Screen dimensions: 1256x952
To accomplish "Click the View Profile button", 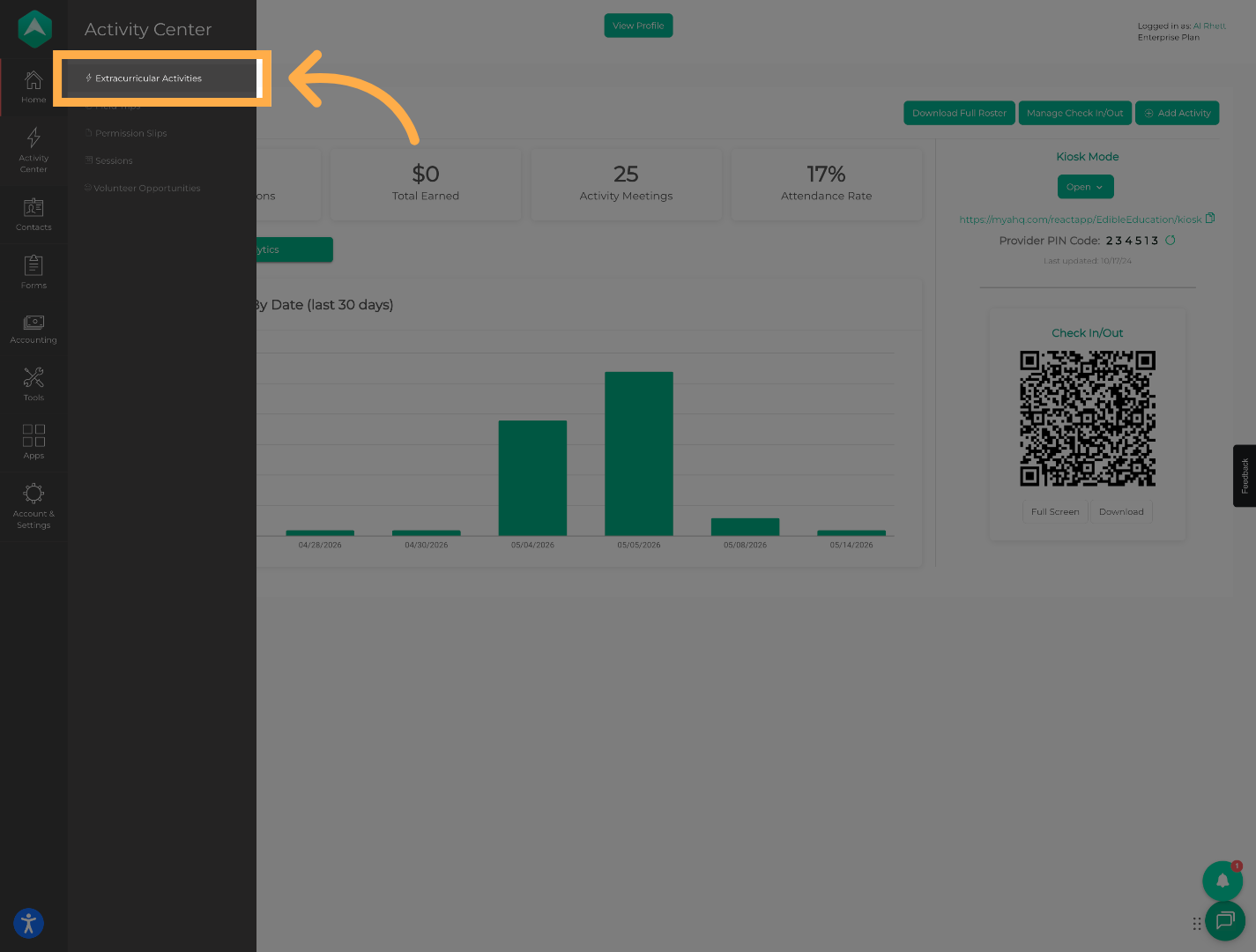I will [x=638, y=26].
